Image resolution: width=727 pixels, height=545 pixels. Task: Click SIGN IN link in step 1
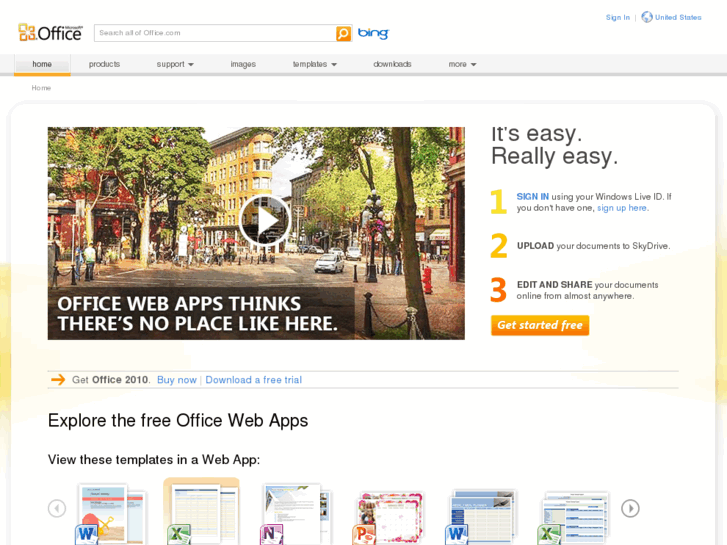(x=533, y=197)
